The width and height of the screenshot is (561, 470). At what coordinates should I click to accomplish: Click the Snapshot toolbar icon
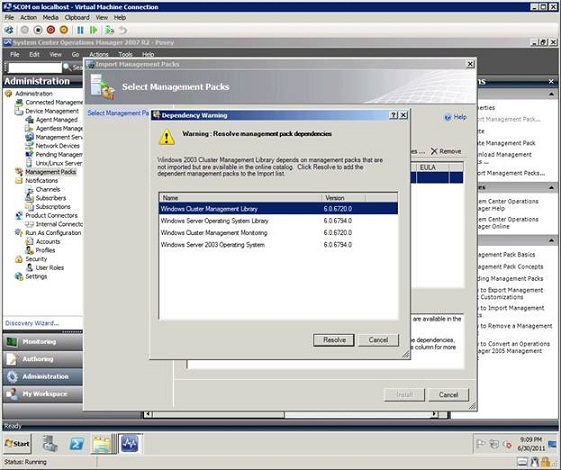tap(109, 30)
